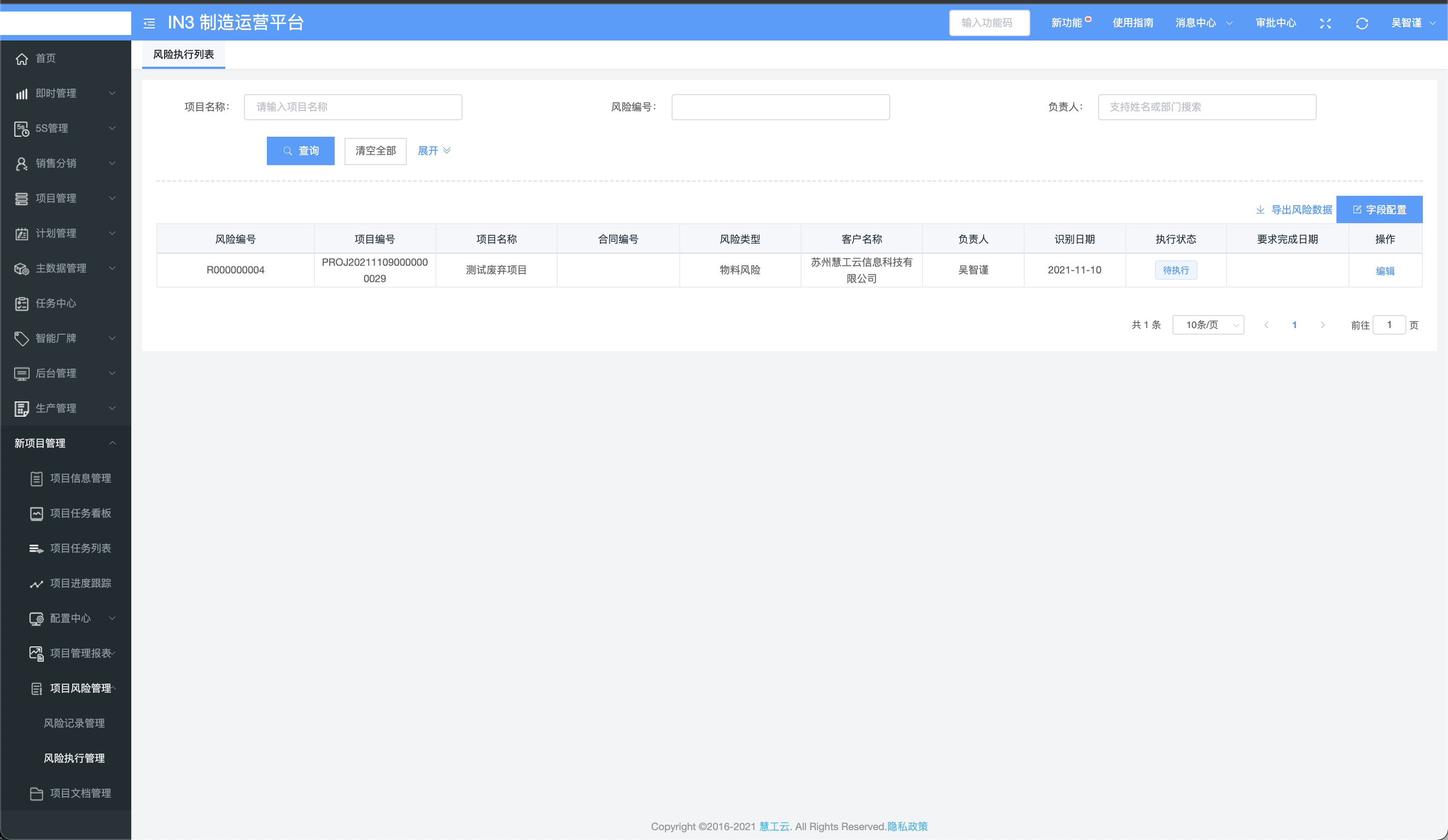This screenshot has height=840, width=1448.
Task: Click the 项目任务看板 icon in submenu
Action: [37, 514]
